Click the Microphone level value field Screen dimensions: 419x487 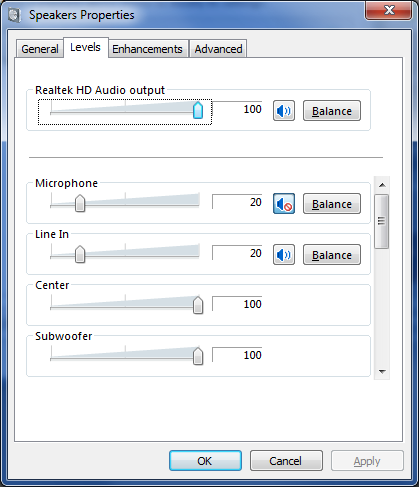click(237, 202)
